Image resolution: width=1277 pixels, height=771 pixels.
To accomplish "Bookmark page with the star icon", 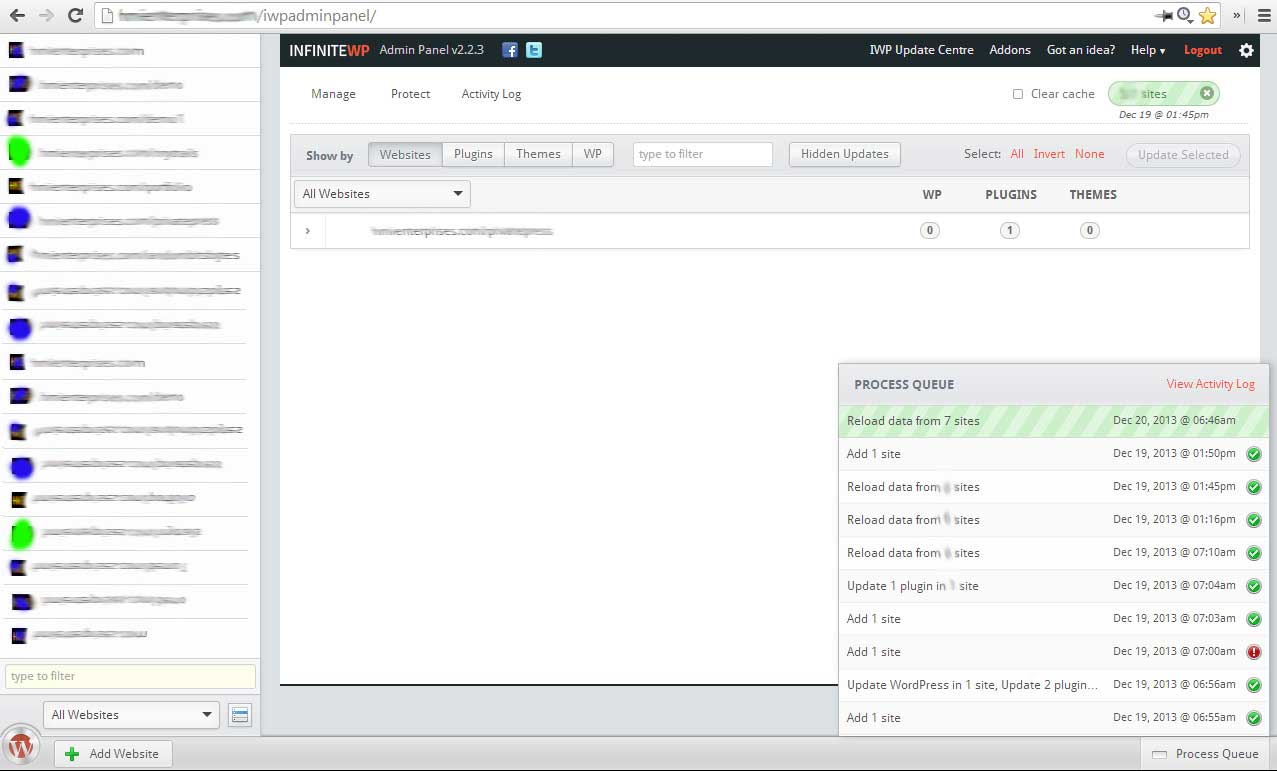I will point(1207,15).
